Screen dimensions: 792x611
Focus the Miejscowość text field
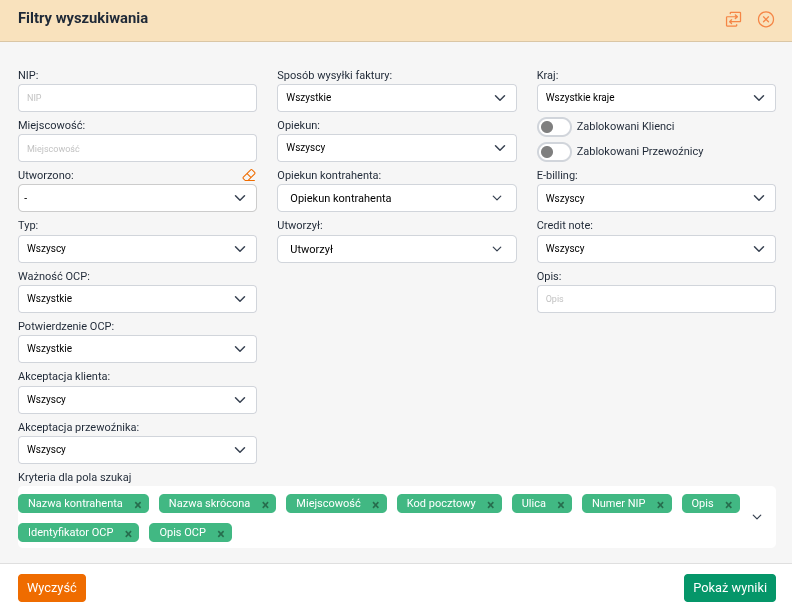tap(137, 148)
